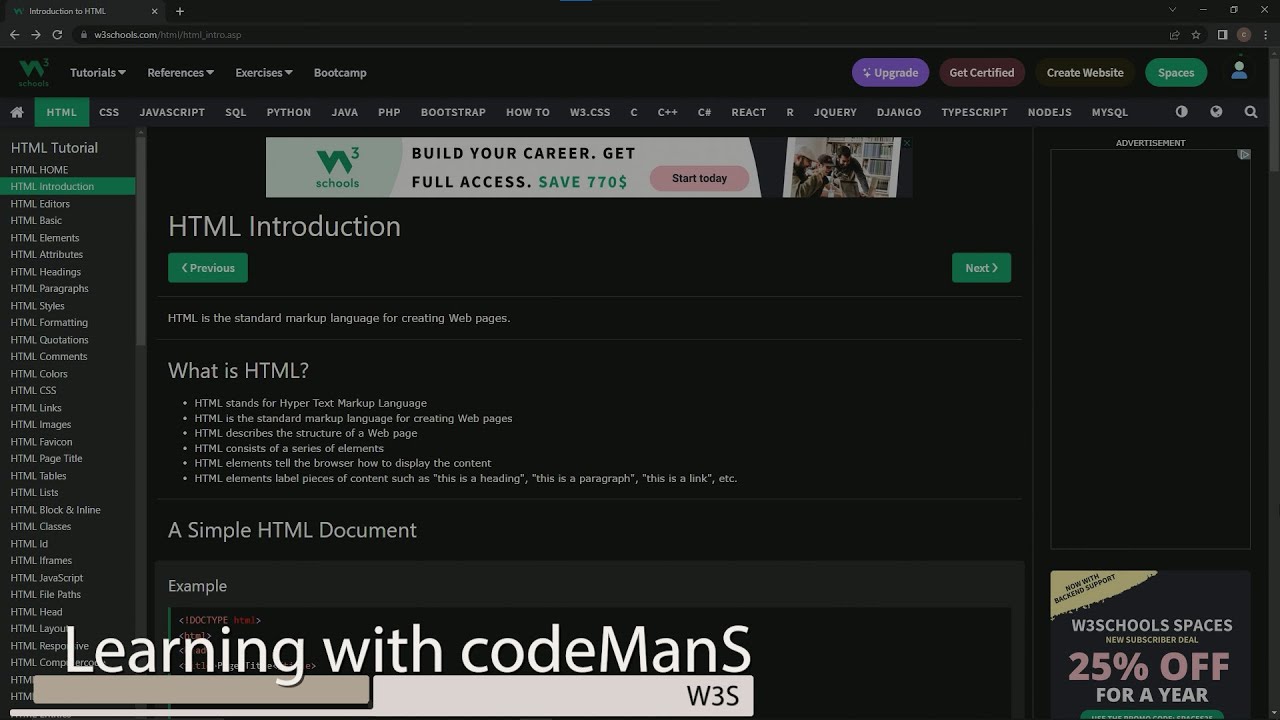Open HTML Block & Inline in sidebar
This screenshot has height=720, width=1280.
pos(56,510)
